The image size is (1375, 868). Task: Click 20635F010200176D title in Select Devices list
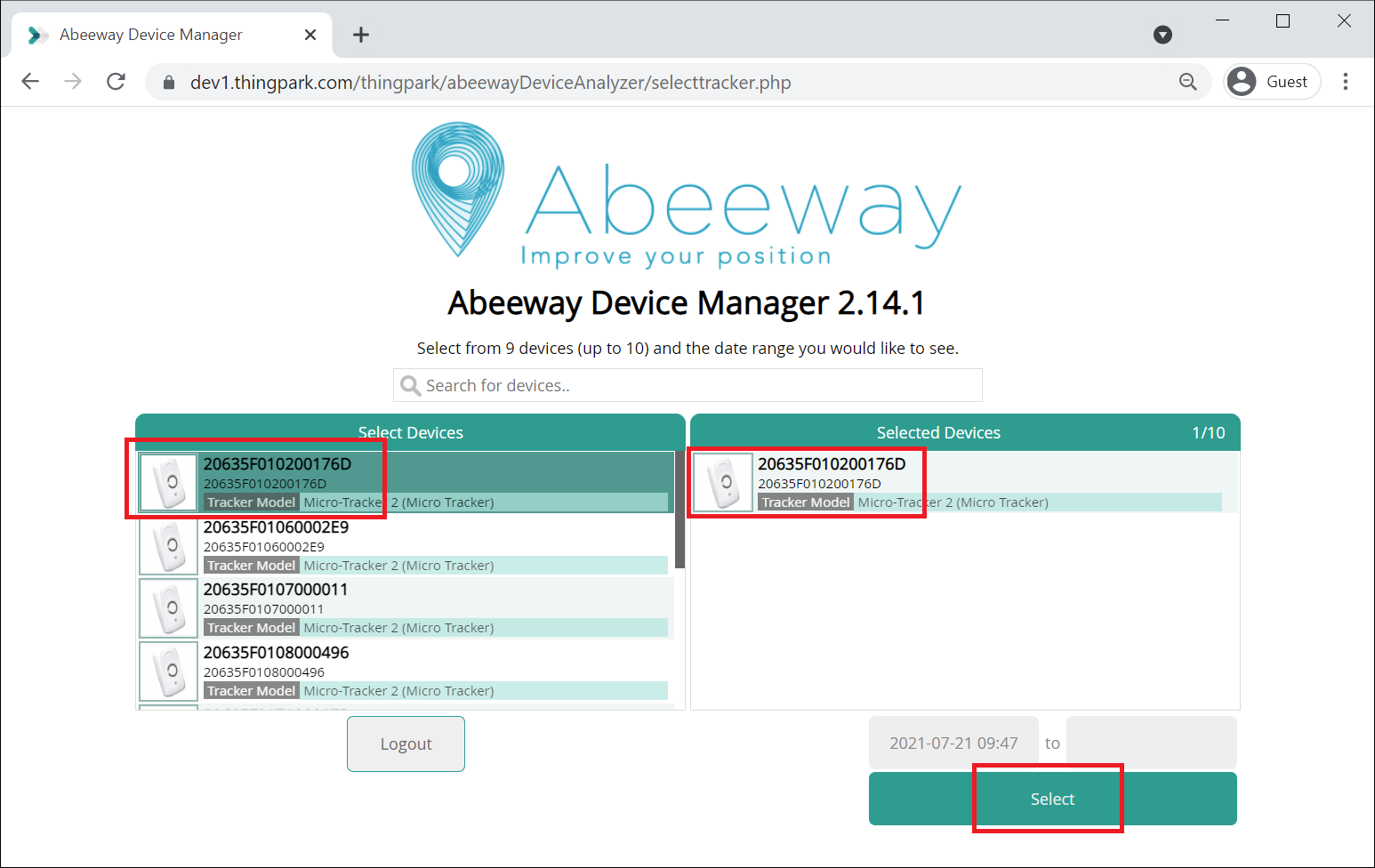[x=277, y=463]
